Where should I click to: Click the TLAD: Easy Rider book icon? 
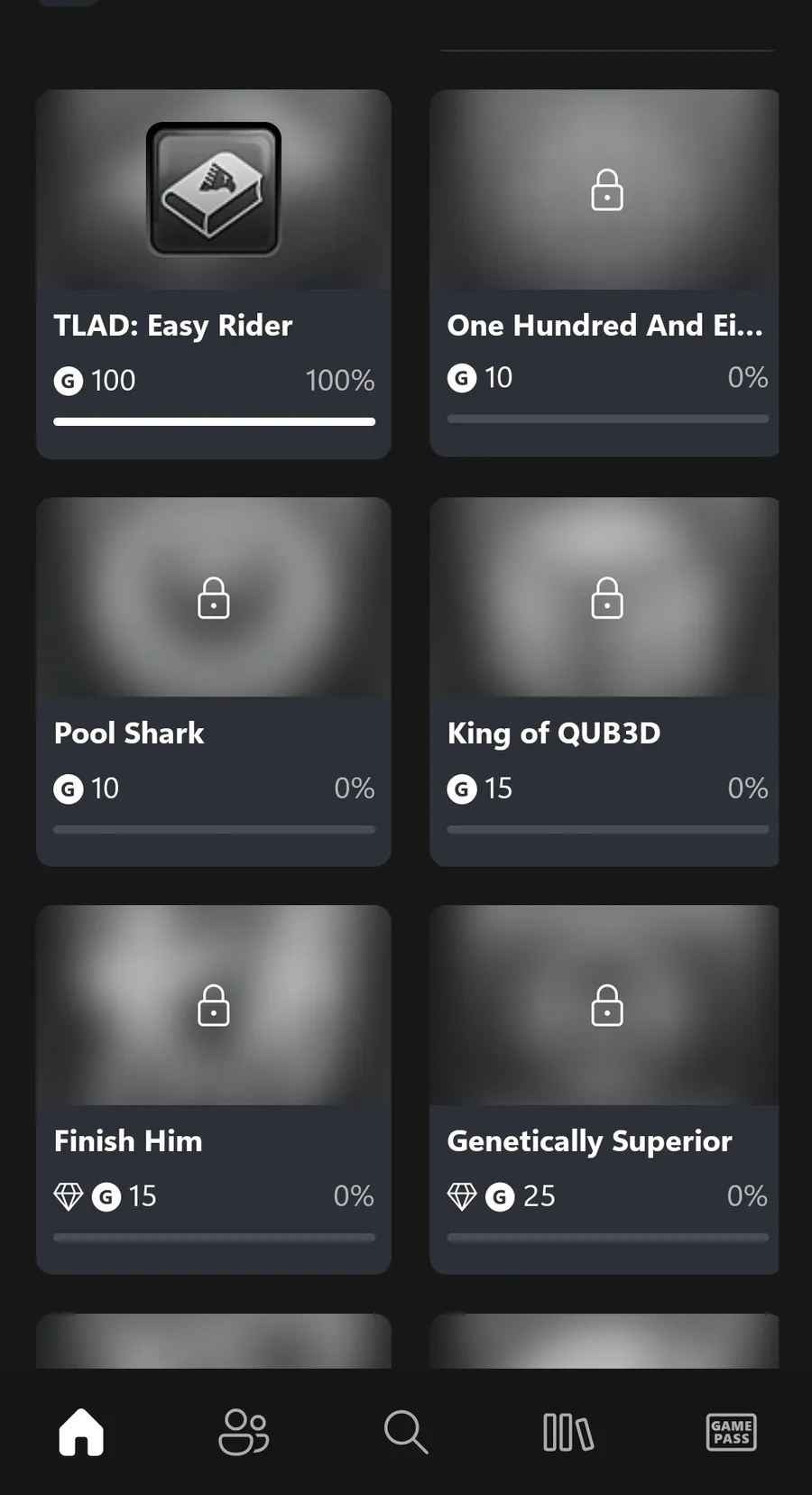point(214,189)
